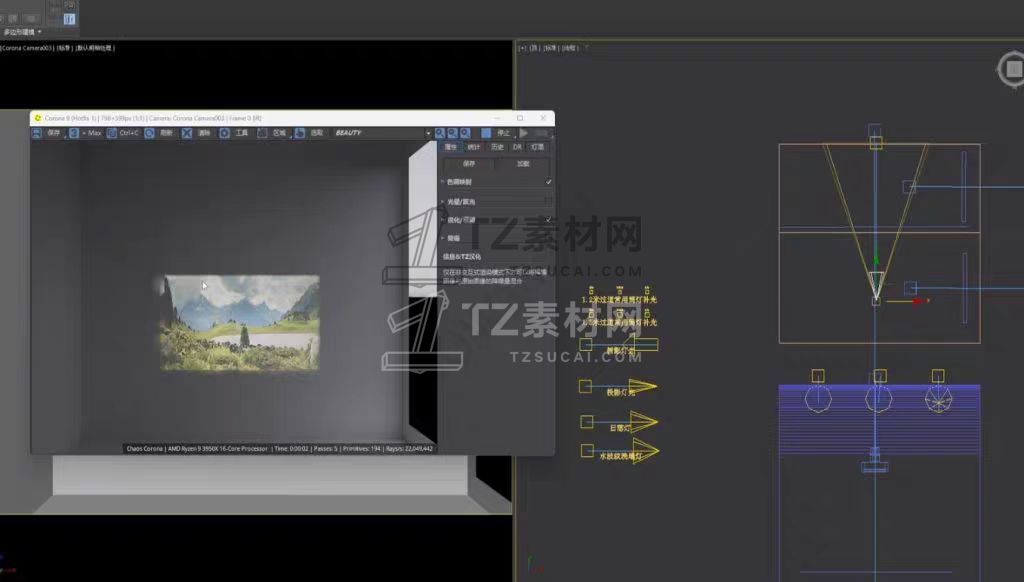Click the third magnifier zoom icon in VFB toolbar
This screenshot has height=582, width=1024.
pos(465,133)
